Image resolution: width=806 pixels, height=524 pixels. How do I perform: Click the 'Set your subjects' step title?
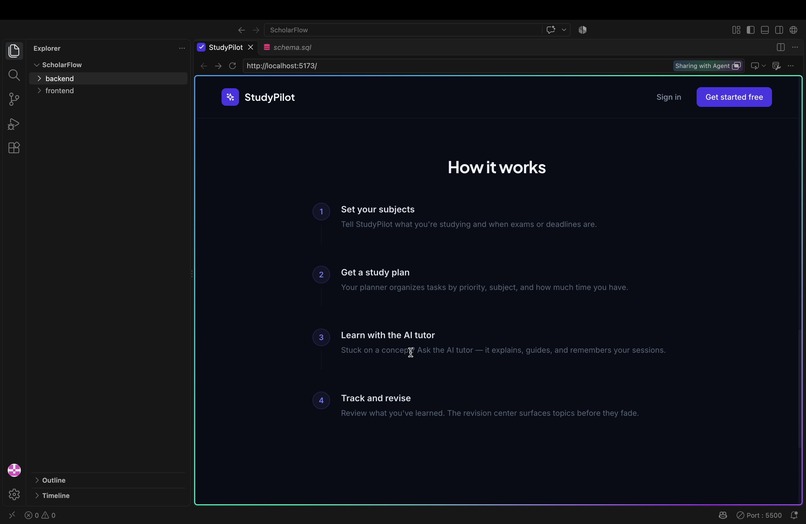coord(377,209)
